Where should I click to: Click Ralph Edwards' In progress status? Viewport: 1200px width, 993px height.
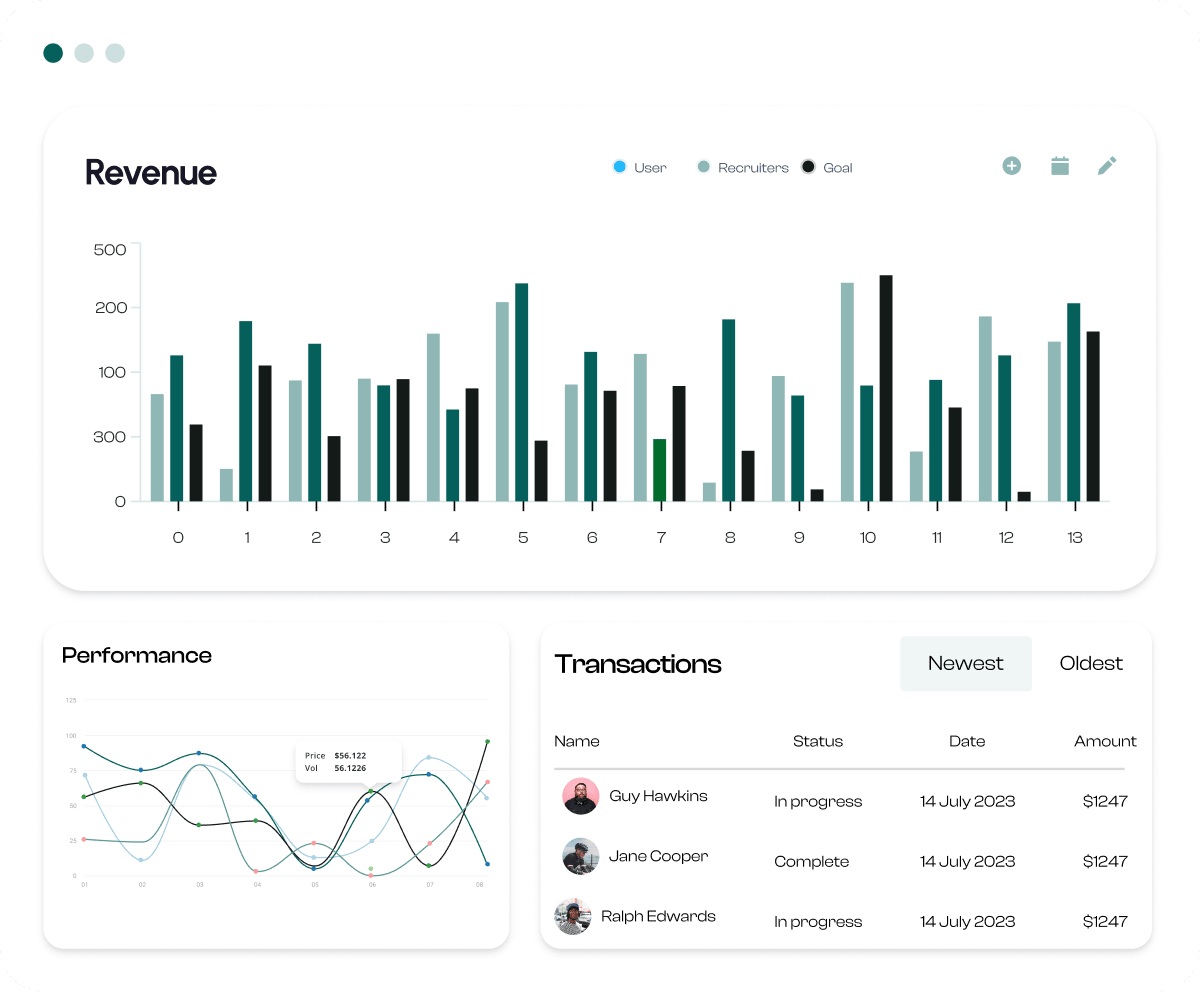[x=818, y=921]
